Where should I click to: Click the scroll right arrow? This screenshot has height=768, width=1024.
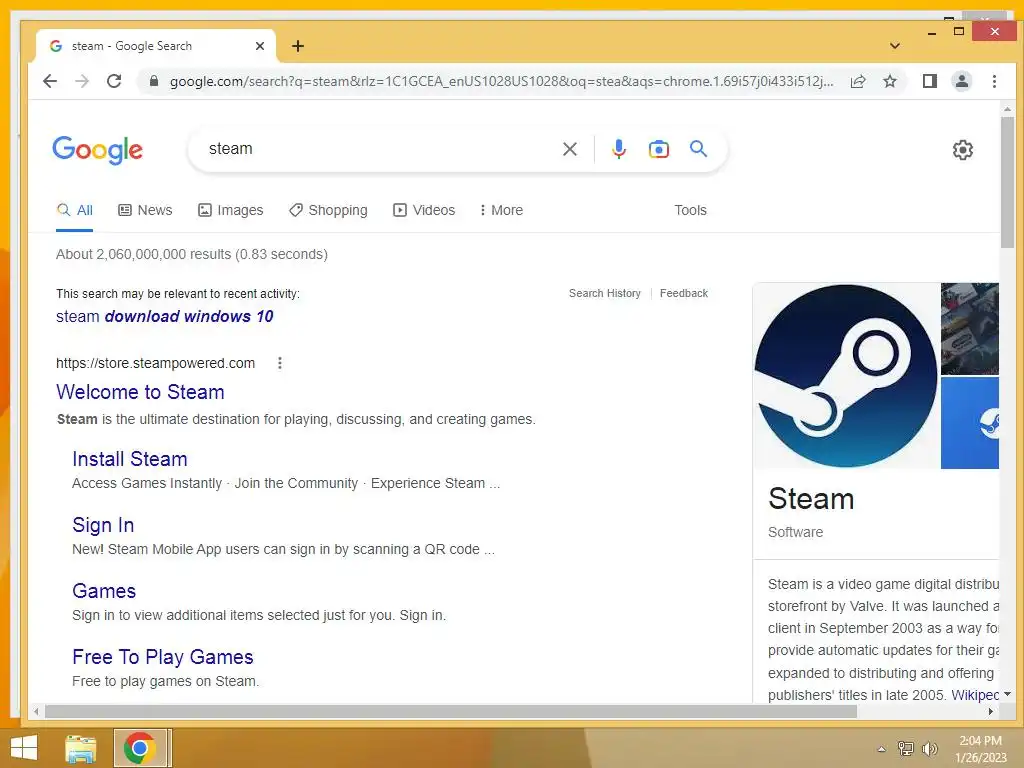(991, 711)
